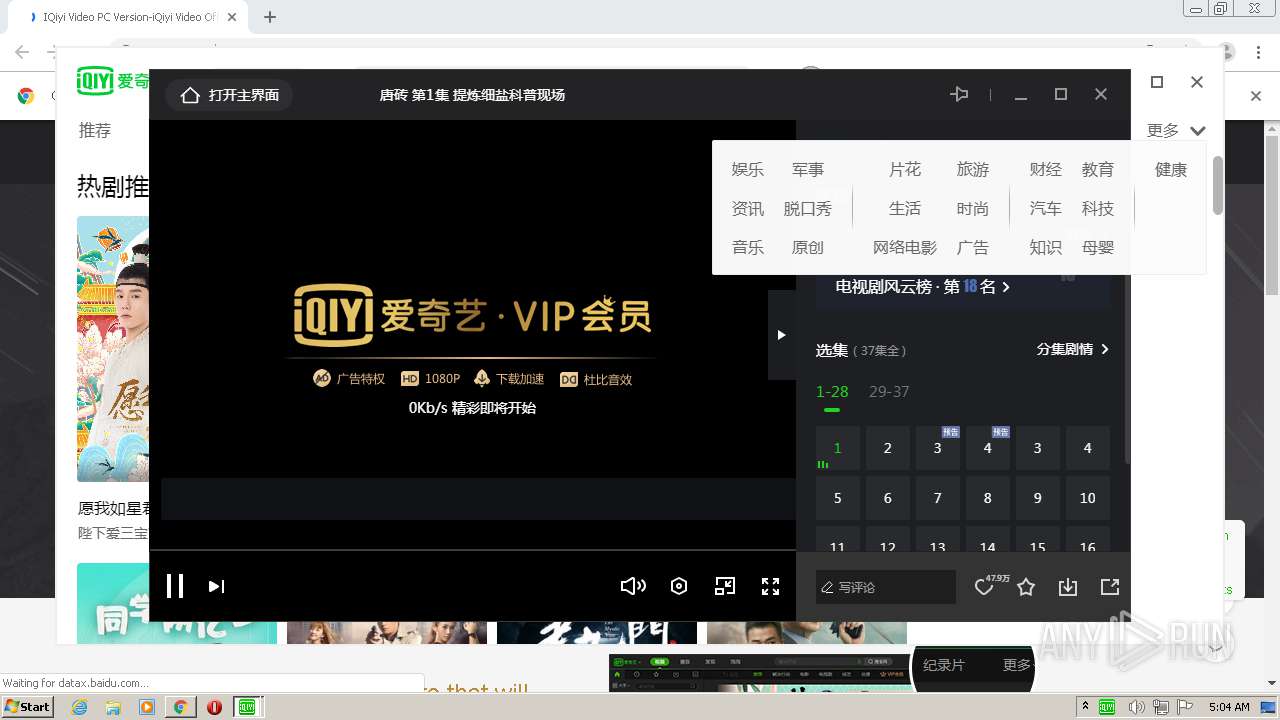Play episode 4 preview with 预告 badge
This screenshot has height=720, width=1280.
988,448
